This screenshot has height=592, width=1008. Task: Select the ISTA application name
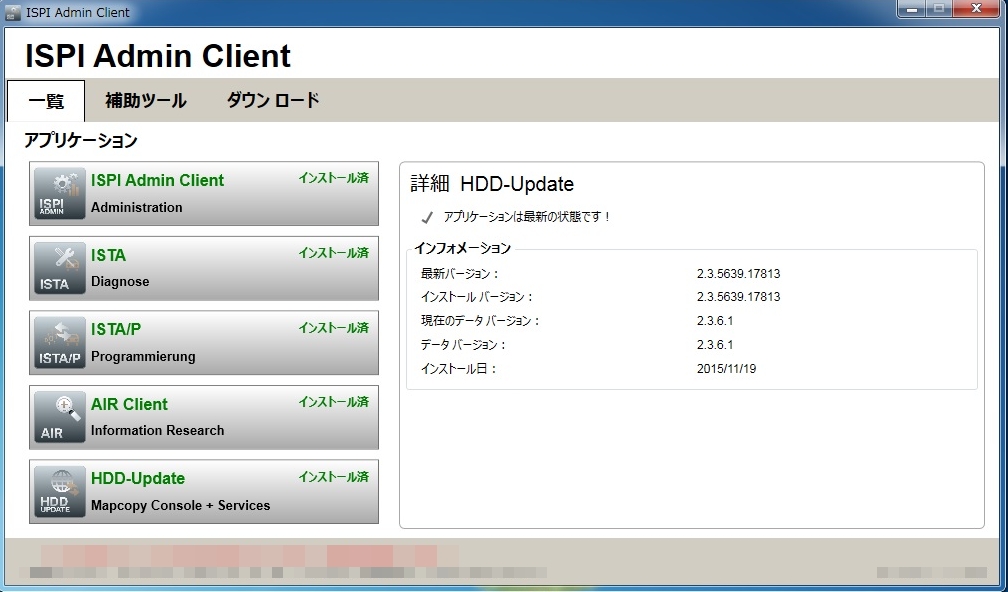pos(109,255)
